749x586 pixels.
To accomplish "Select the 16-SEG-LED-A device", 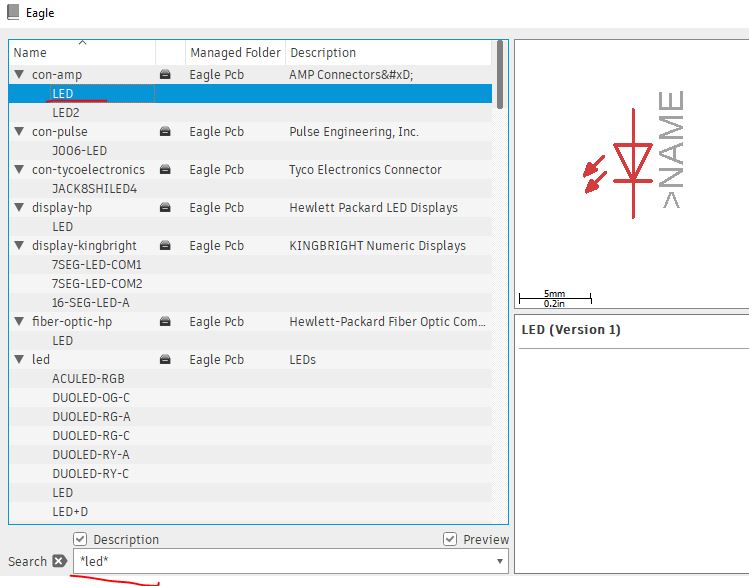I will (91, 302).
